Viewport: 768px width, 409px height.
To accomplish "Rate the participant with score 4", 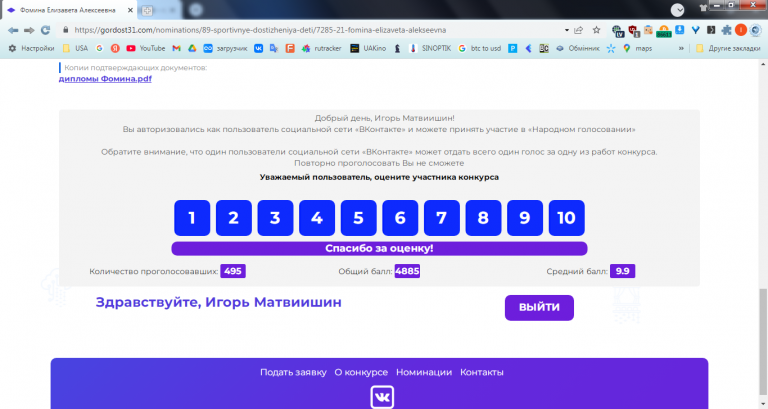I will point(317,217).
